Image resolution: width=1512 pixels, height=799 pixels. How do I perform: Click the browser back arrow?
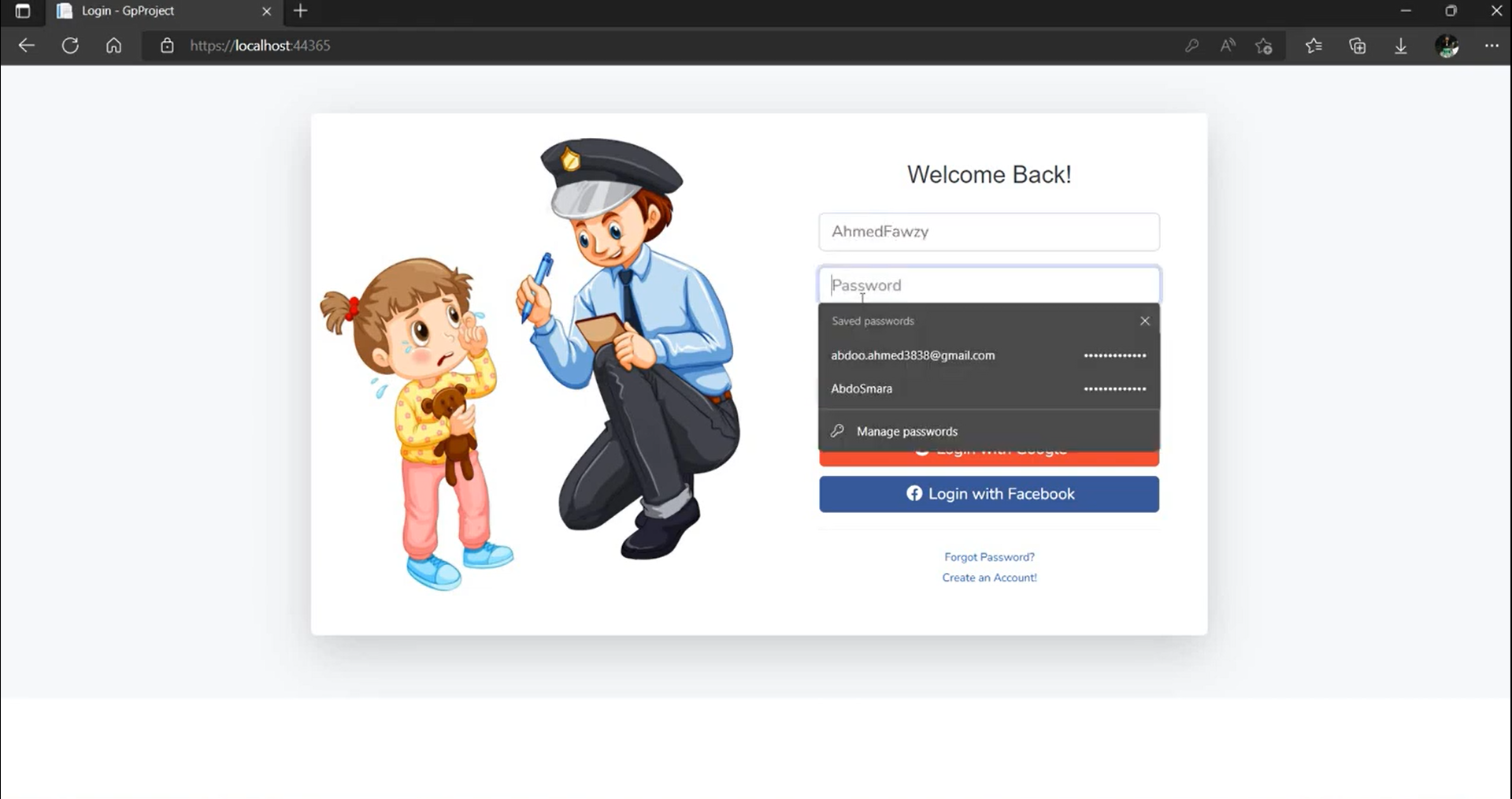click(x=27, y=46)
